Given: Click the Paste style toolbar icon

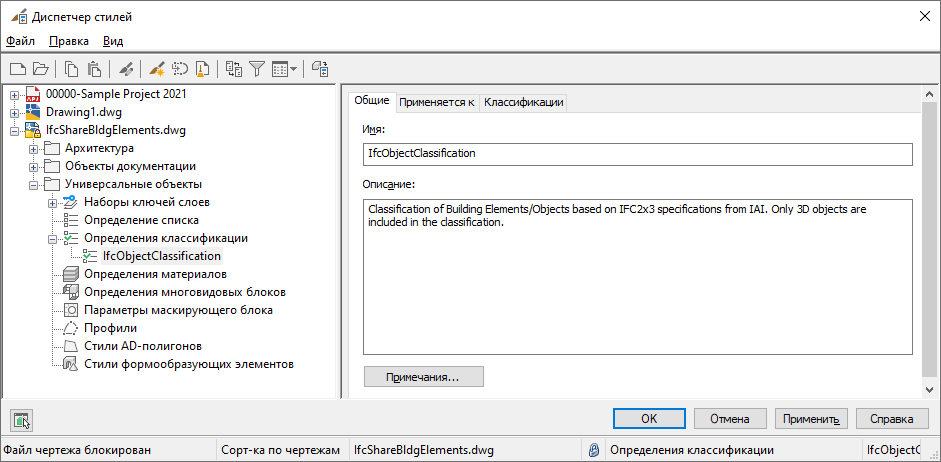Looking at the screenshot, I should (94, 69).
